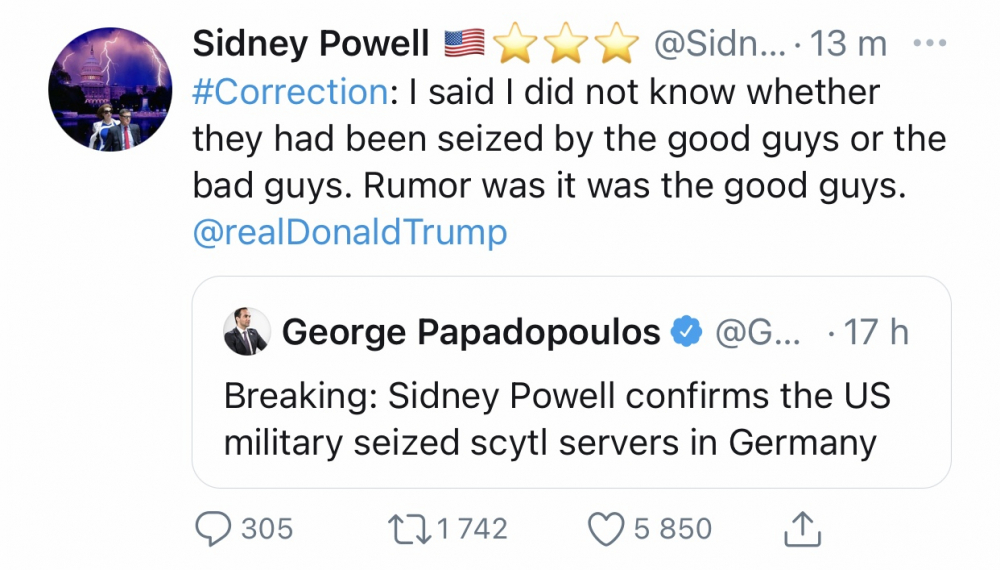Click the 5 850 likes count
This screenshot has height=570, width=1000.
click(x=673, y=528)
